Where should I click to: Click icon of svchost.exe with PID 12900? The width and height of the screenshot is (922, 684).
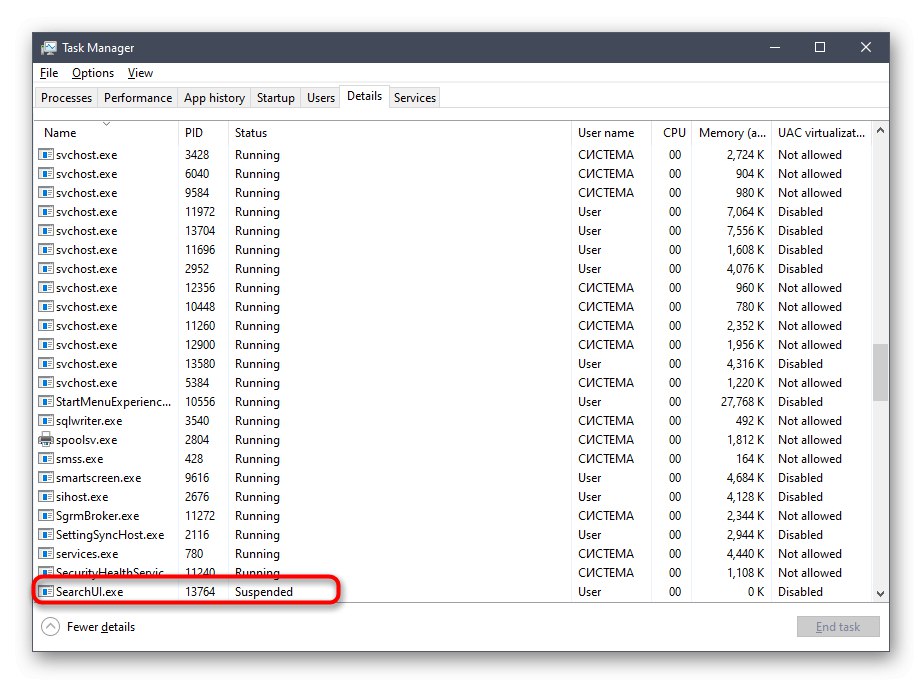(x=46, y=345)
